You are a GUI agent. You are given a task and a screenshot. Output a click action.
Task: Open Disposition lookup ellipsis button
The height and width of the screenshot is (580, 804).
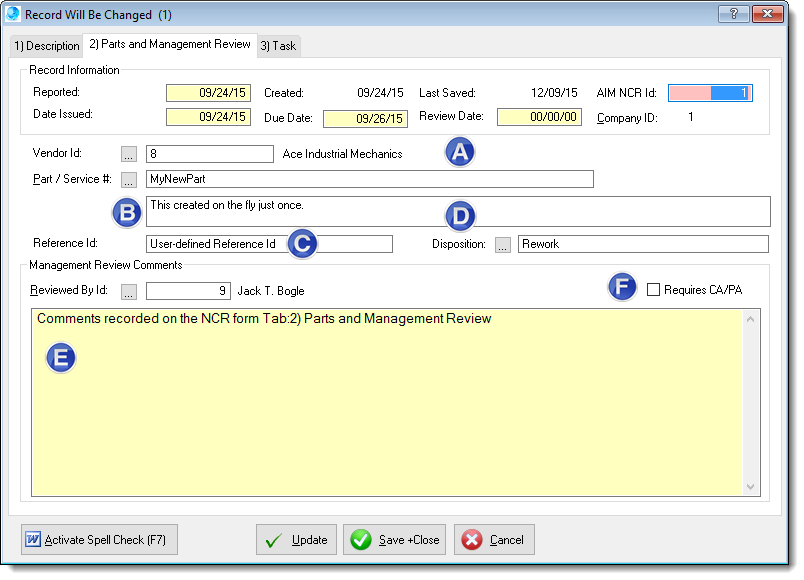click(503, 244)
